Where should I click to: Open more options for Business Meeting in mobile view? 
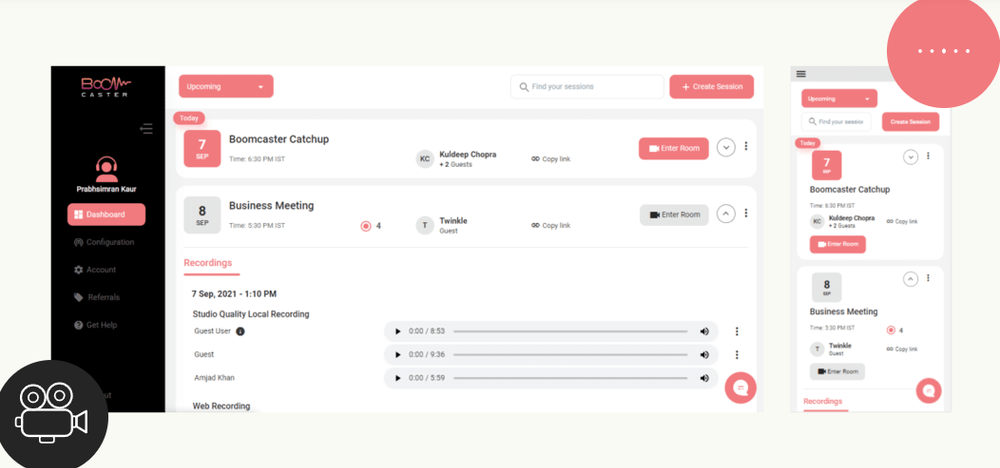[928, 278]
